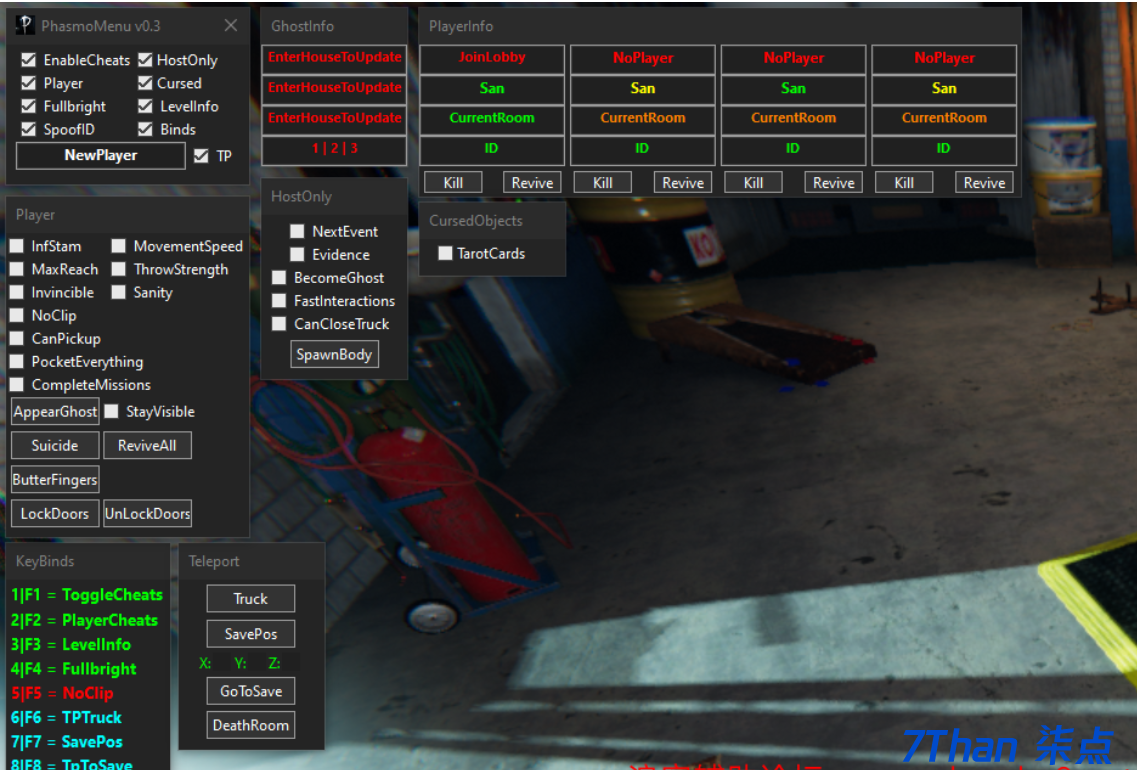Enable the StayVisible checkbox
Screen dimensions: 1137x770
111,411
